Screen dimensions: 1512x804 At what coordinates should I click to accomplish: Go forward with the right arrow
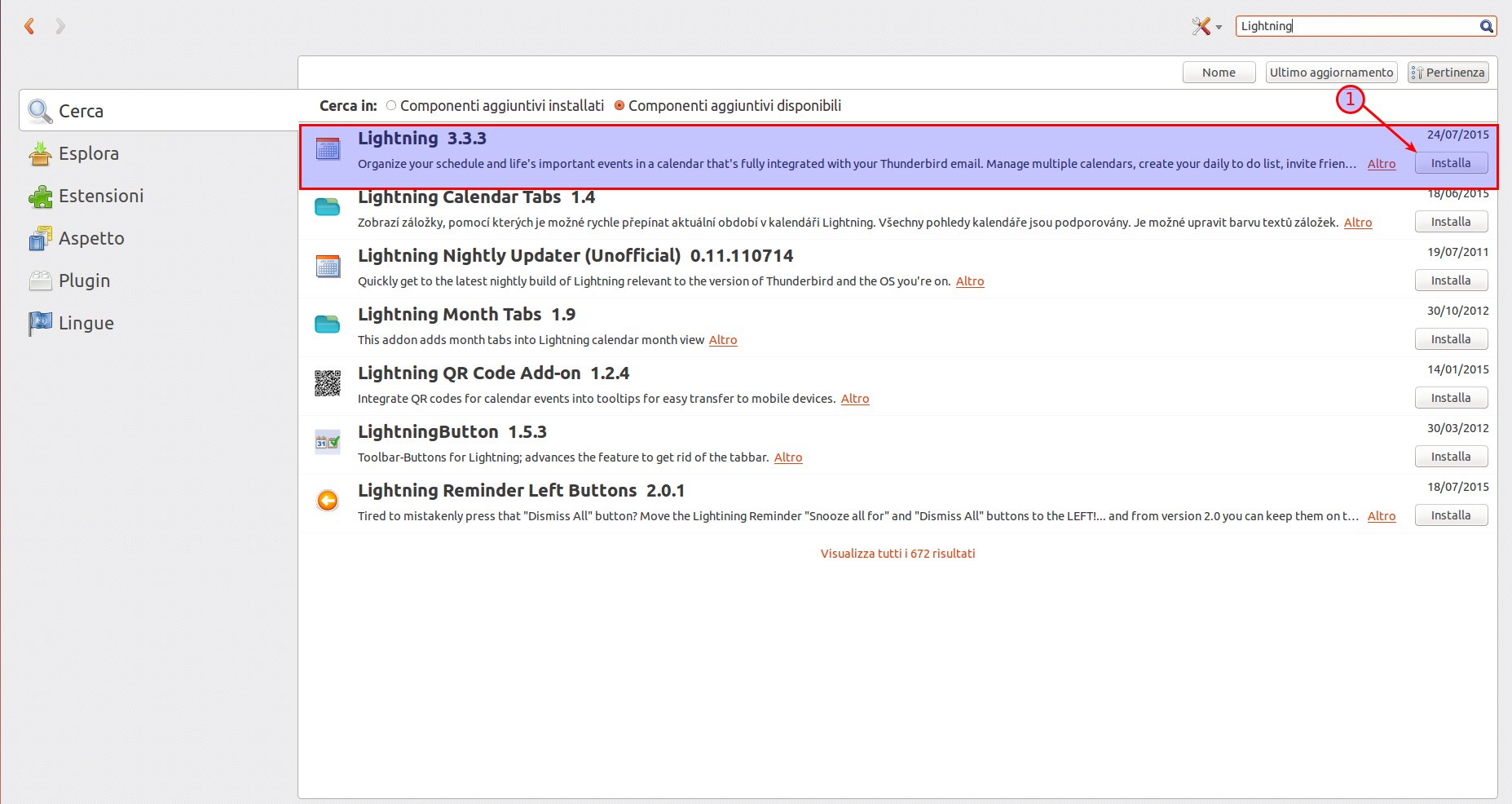(x=60, y=26)
